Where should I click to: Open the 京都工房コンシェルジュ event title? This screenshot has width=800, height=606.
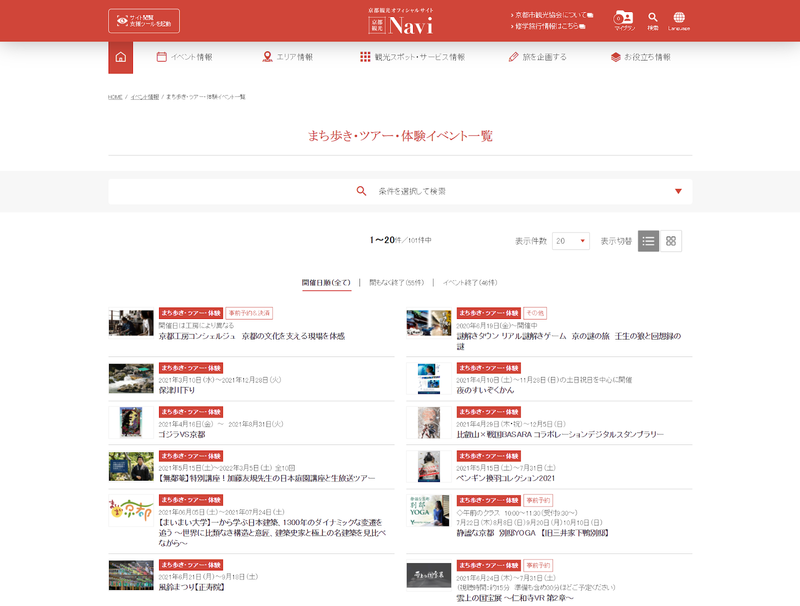click(x=252, y=336)
